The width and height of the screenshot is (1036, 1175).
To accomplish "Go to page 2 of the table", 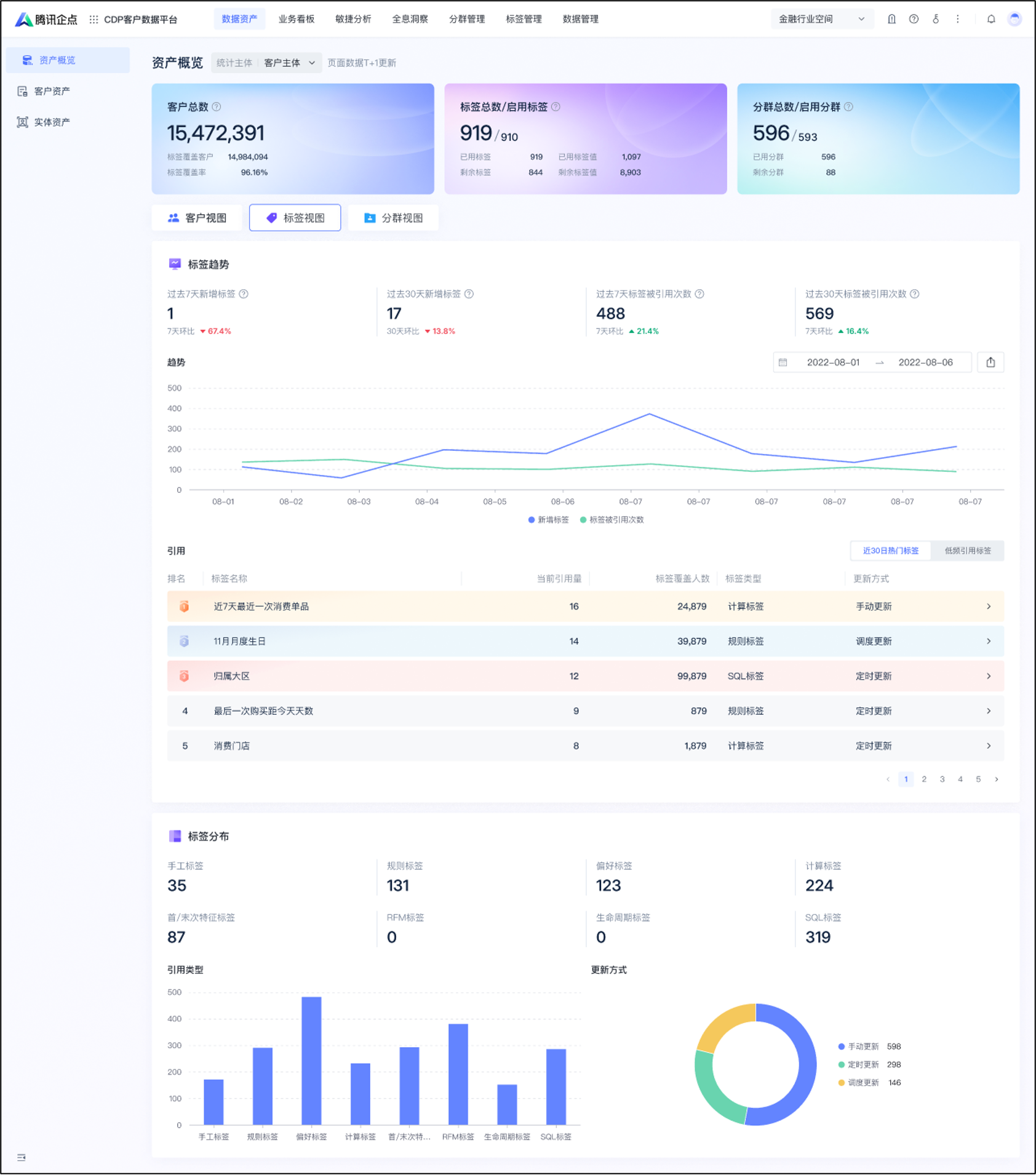I will click(924, 779).
